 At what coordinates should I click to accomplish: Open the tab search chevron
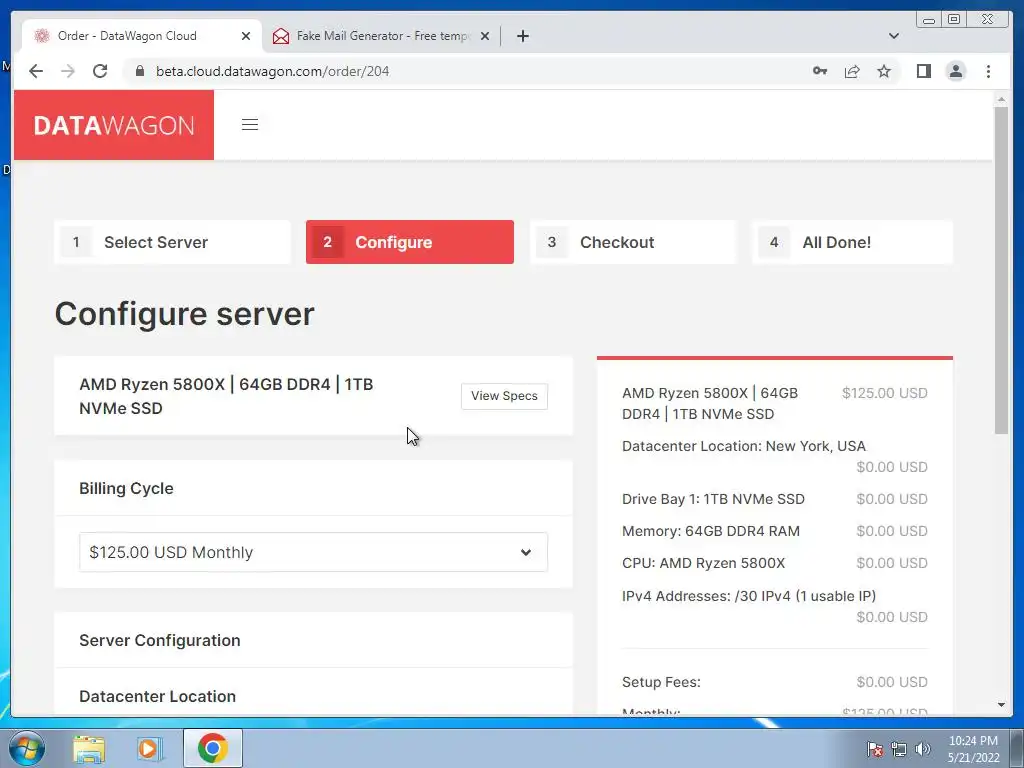click(893, 36)
